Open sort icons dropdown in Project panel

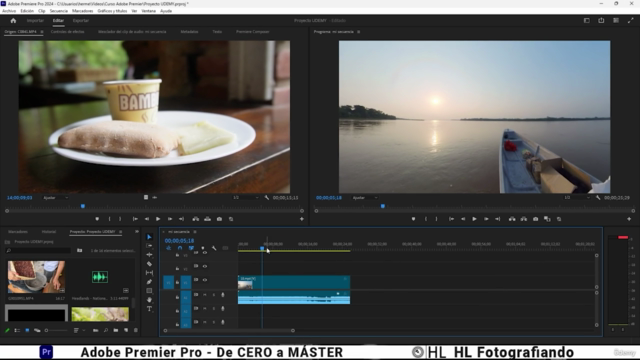tap(79, 330)
